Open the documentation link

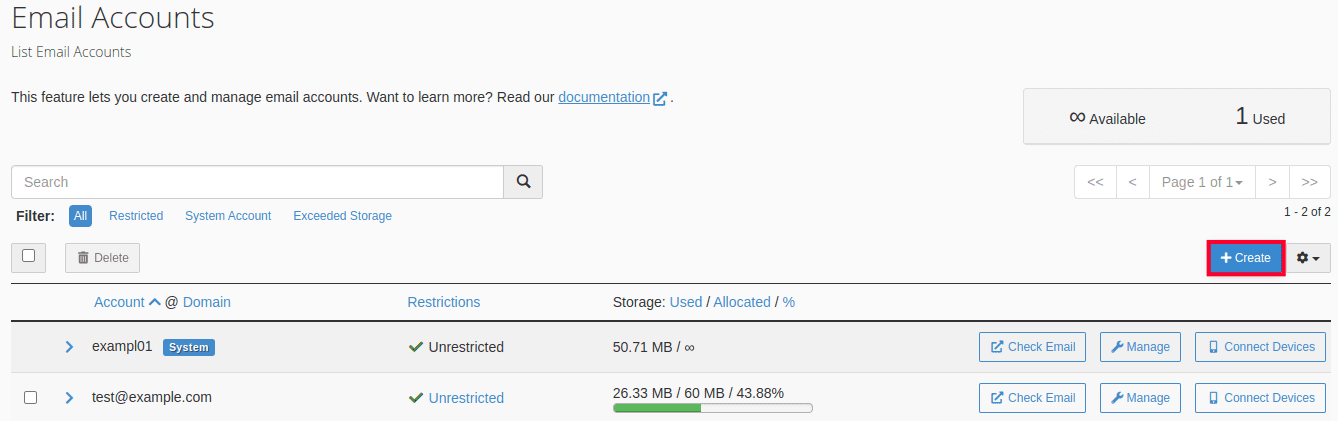(x=604, y=97)
